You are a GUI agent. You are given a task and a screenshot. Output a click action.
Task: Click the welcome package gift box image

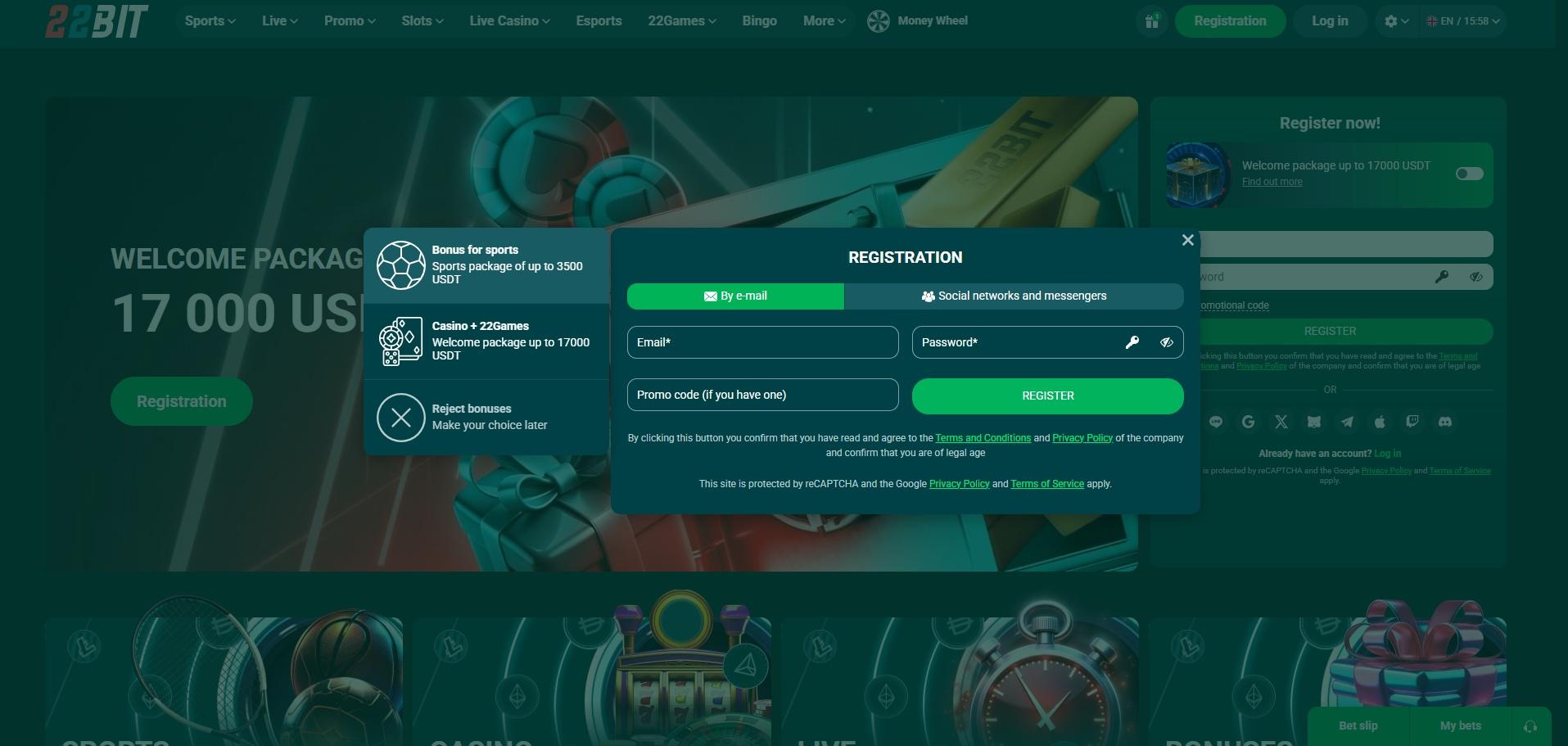[1199, 174]
